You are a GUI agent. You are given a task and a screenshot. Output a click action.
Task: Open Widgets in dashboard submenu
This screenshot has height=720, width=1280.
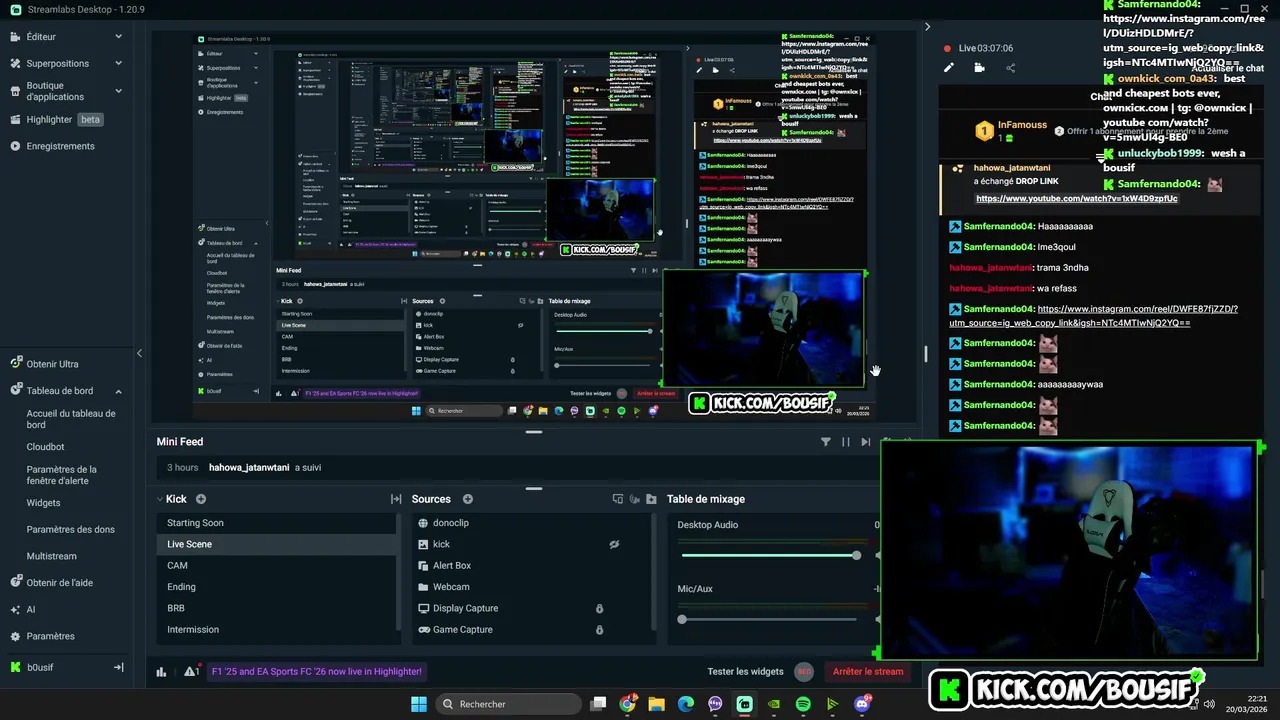[43, 503]
